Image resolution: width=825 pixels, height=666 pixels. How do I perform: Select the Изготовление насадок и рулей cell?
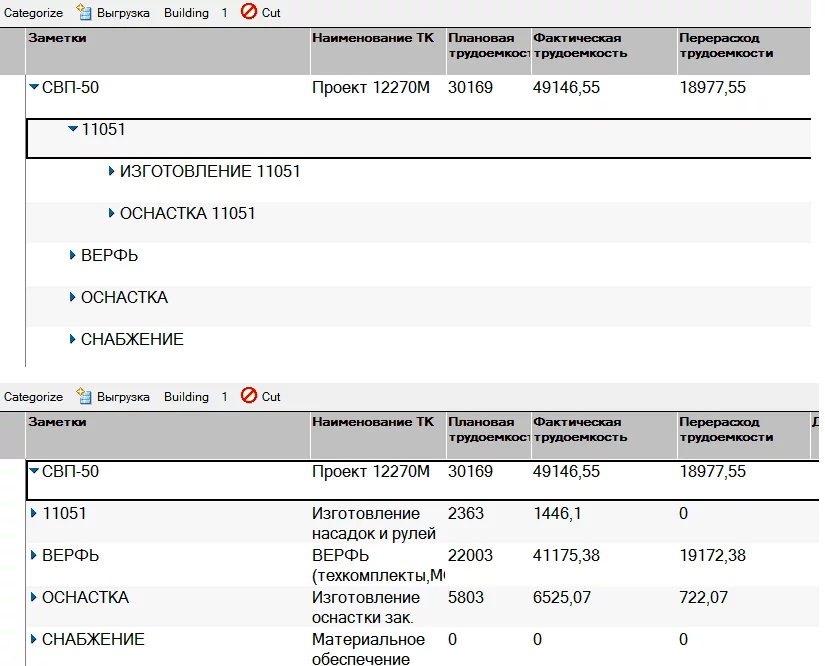pyautogui.click(x=374, y=523)
